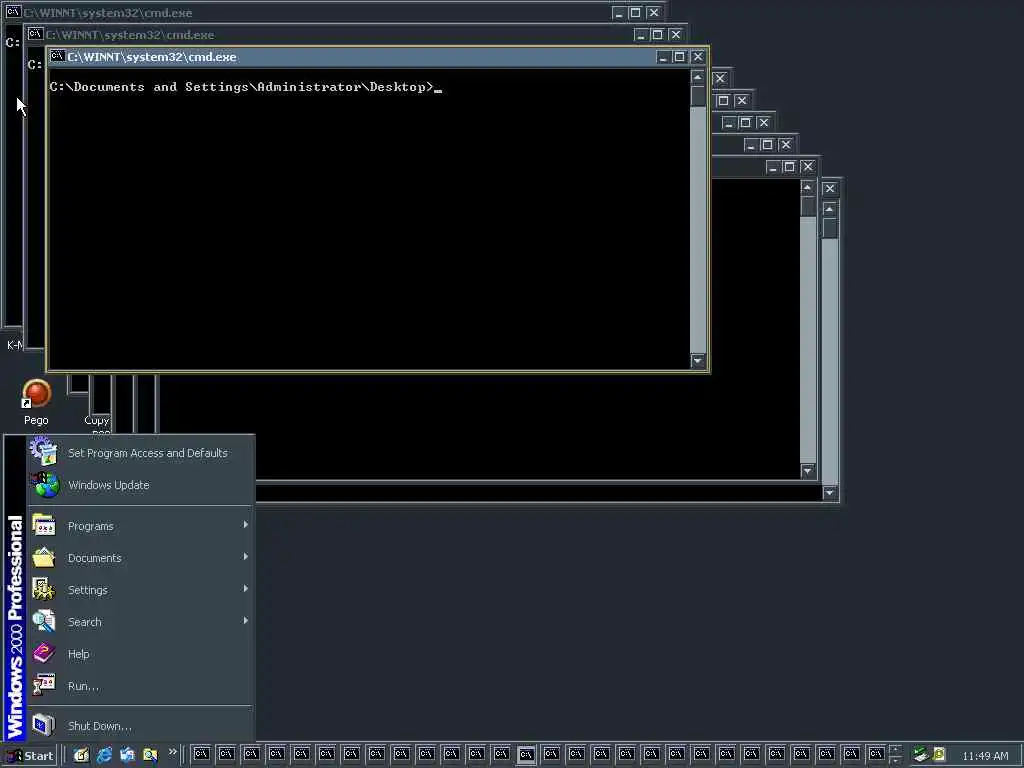Expand the Documents submenu arrow

pyautogui.click(x=246, y=556)
